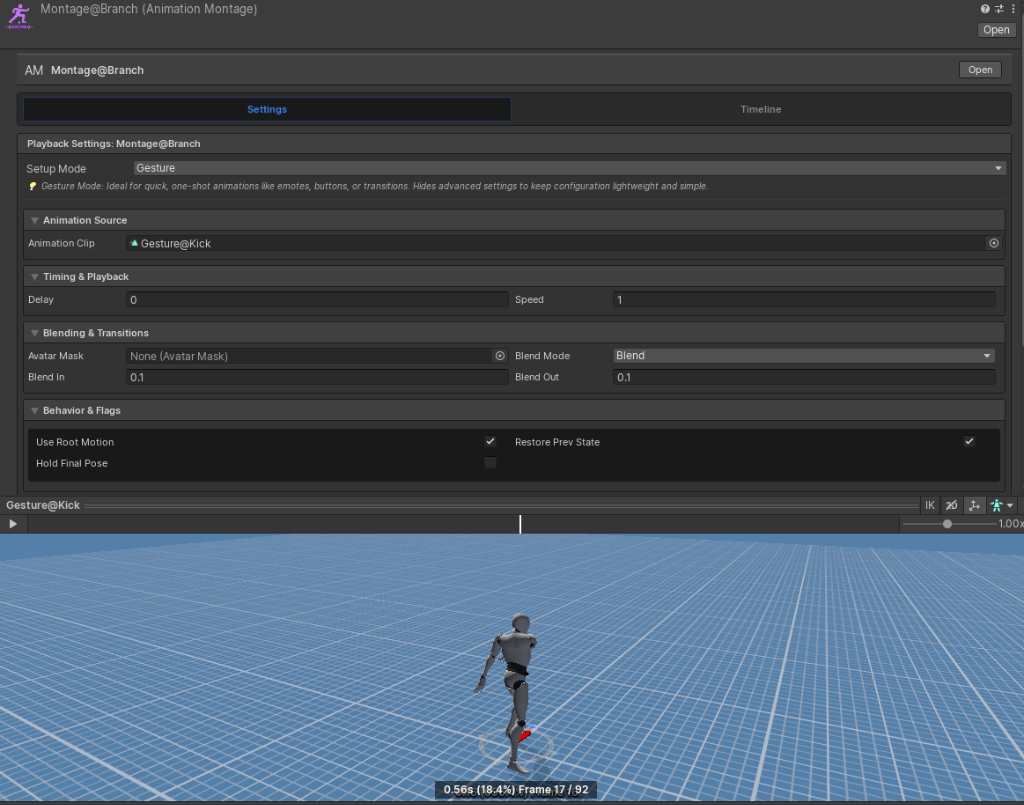Click the "Hold Final Pose" label
1024x805 pixels.
72,463
